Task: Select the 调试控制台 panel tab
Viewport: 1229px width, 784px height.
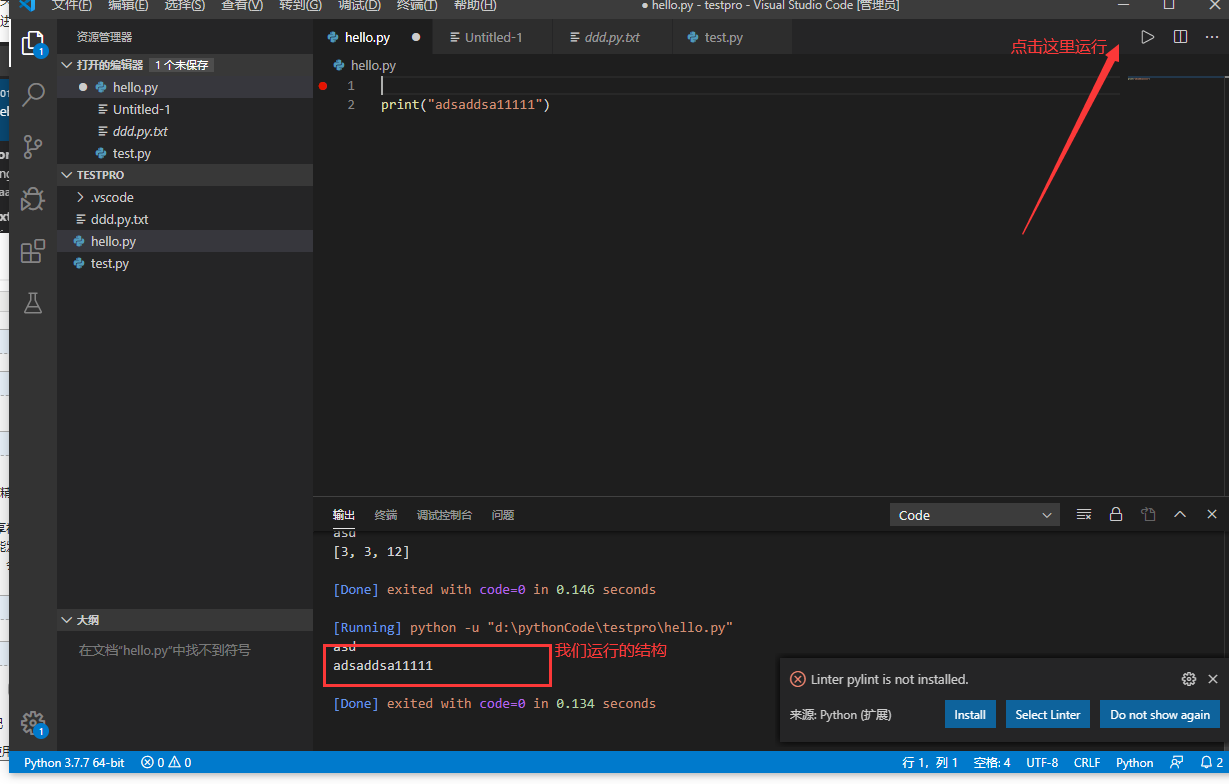Action: (444, 515)
